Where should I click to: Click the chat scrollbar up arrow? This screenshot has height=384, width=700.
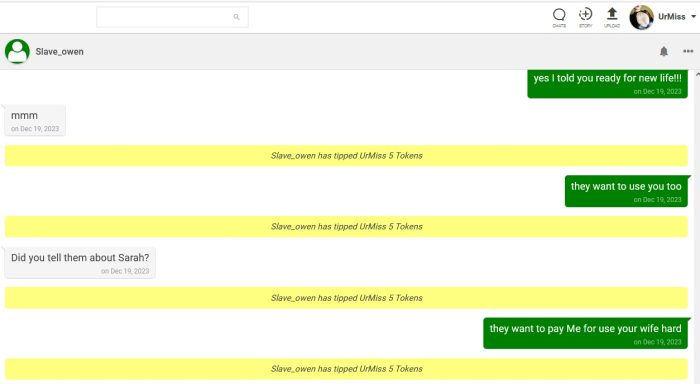[x=697, y=75]
